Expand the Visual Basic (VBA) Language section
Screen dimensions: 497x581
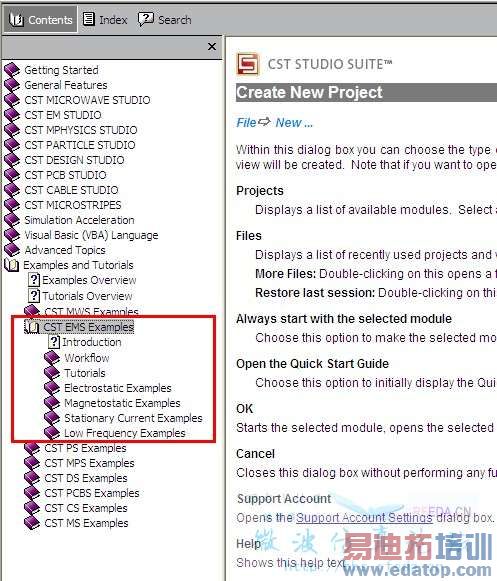91,235
